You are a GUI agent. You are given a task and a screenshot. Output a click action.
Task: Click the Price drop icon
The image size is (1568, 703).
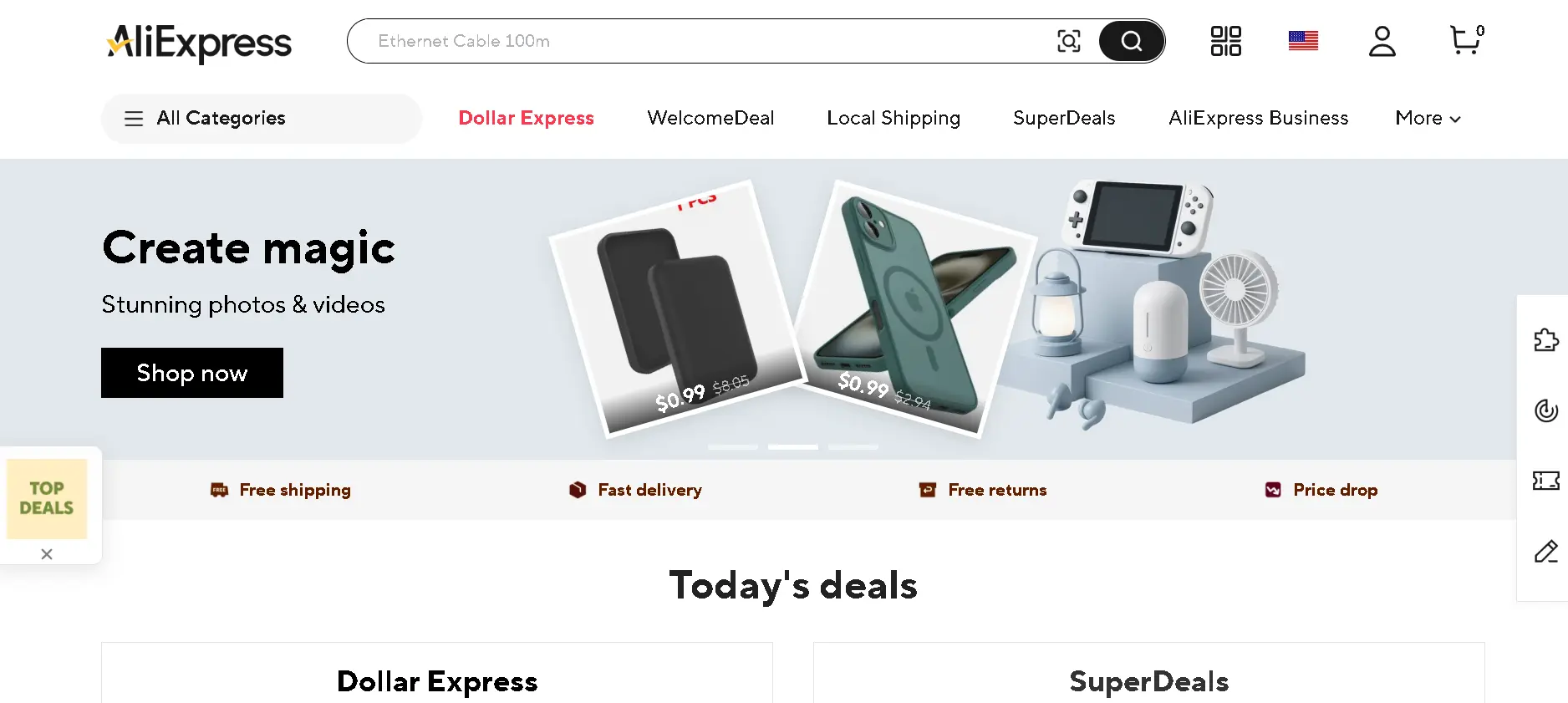coord(1272,490)
